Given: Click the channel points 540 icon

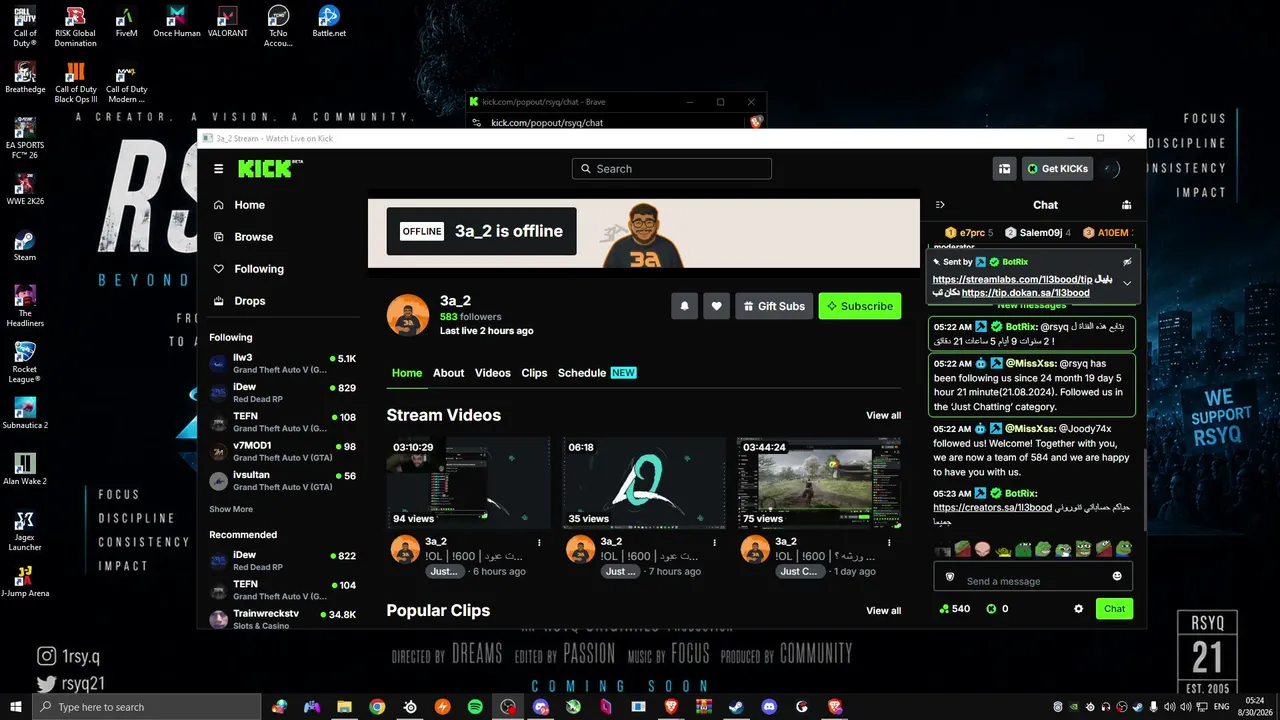Looking at the screenshot, I should click(x=944, y=609).
